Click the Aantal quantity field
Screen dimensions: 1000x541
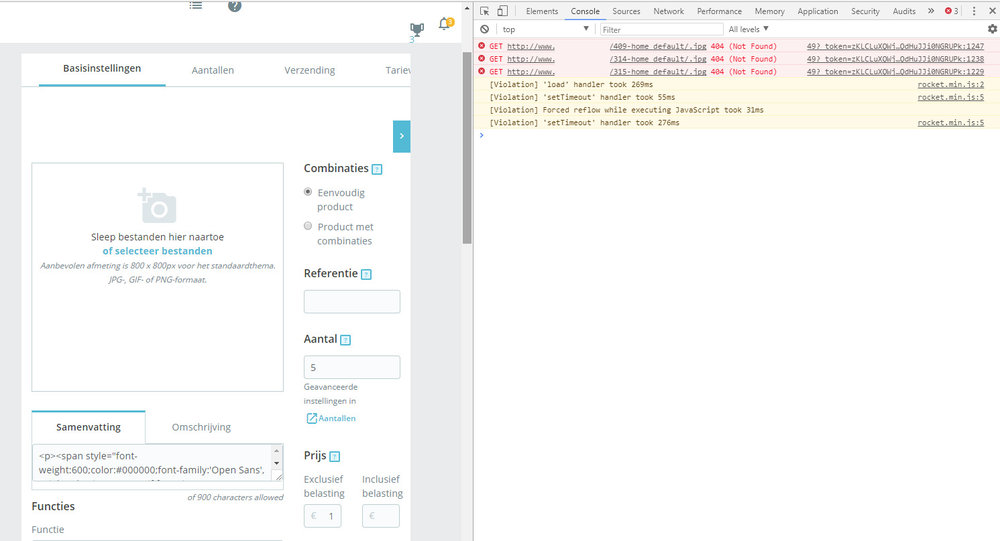[352, 367]
